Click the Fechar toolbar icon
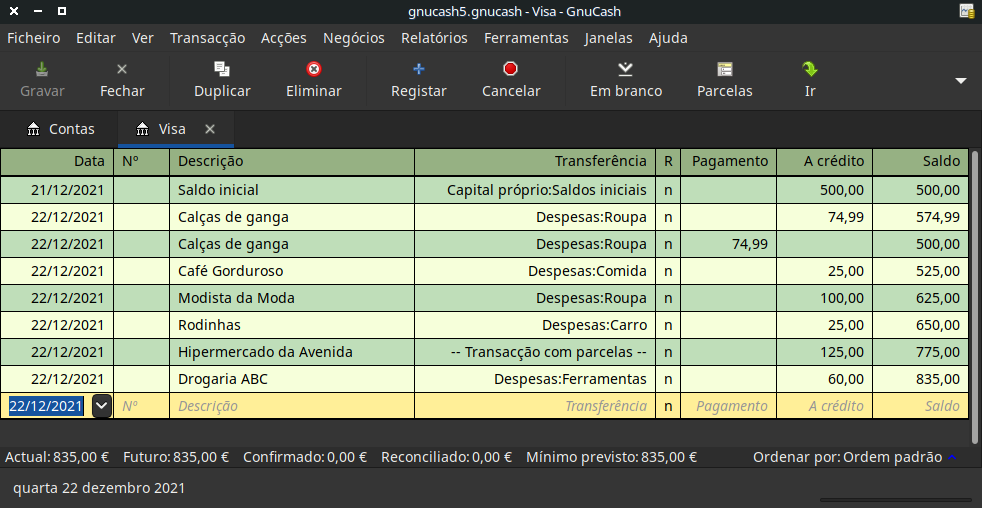Screen dimensions: 982x508 pos(122,70)
